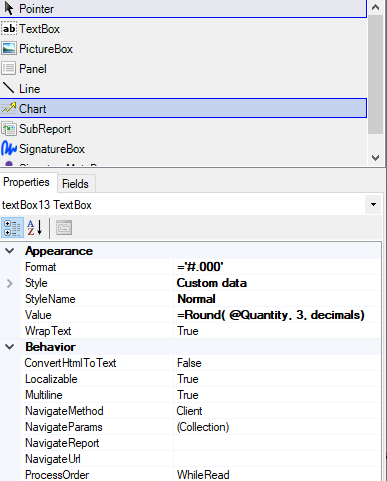Image resolution: width=387 pixels, height=481 pixels.
Task: Select the Value property label
Action: coord(38,315)
